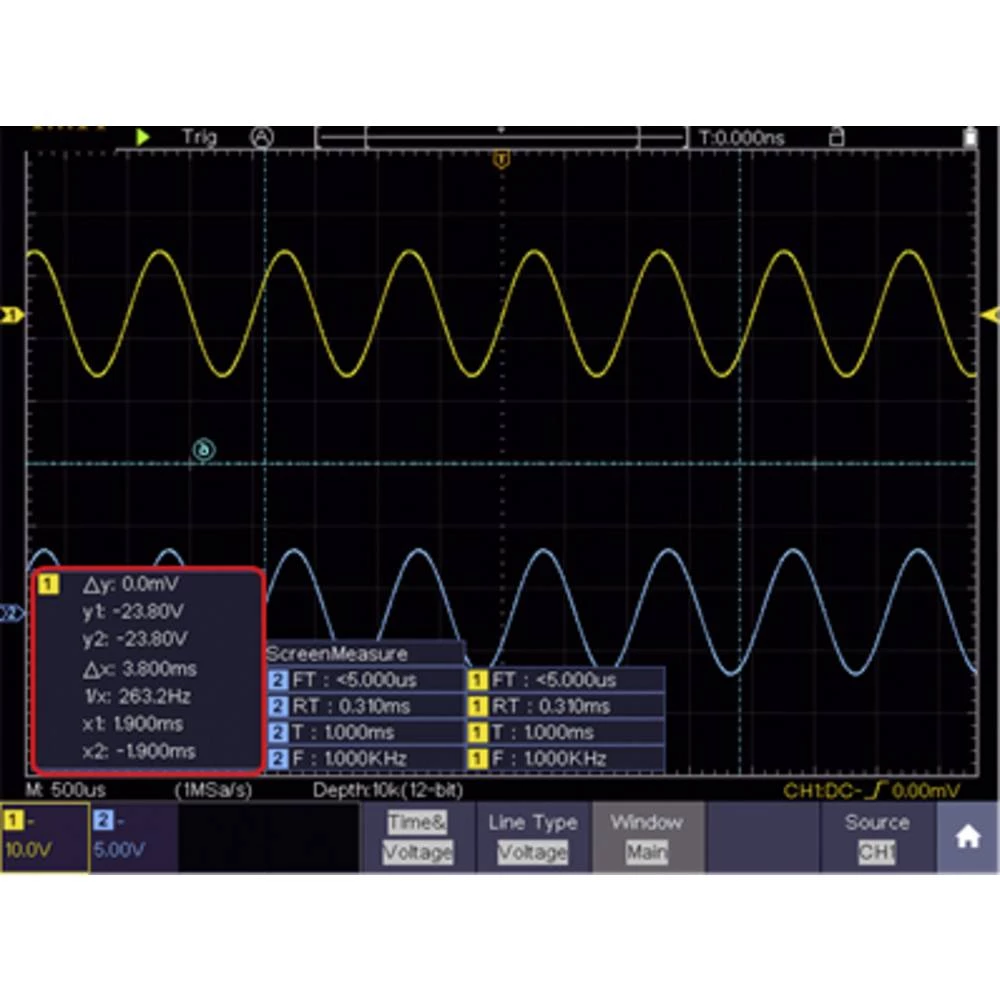This screenshot has height=1000, width=1000.
Task: Click the yellow channel 1 ground marker
Action: point(11,316)
